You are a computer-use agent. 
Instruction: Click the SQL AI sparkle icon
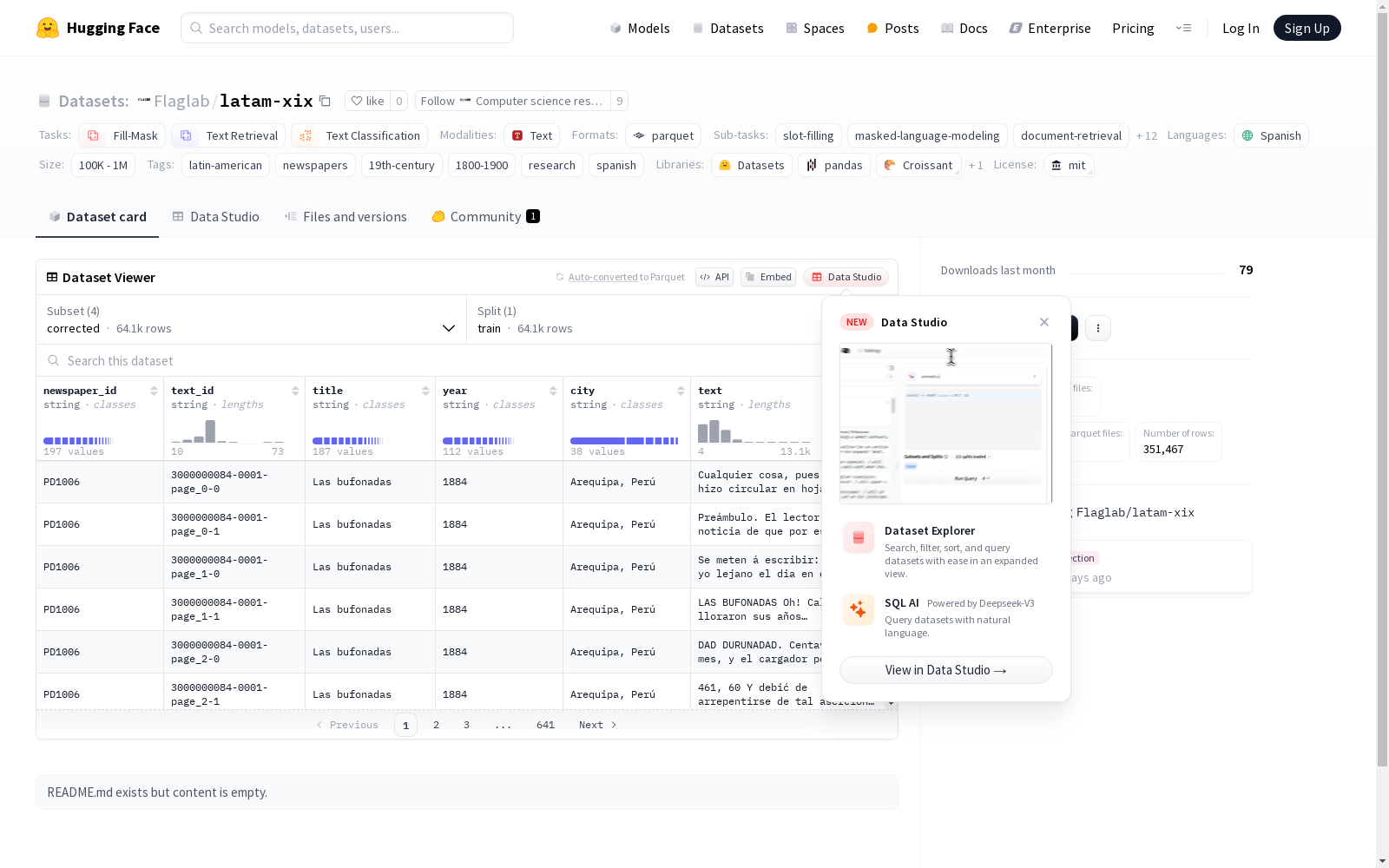point(859,609)
